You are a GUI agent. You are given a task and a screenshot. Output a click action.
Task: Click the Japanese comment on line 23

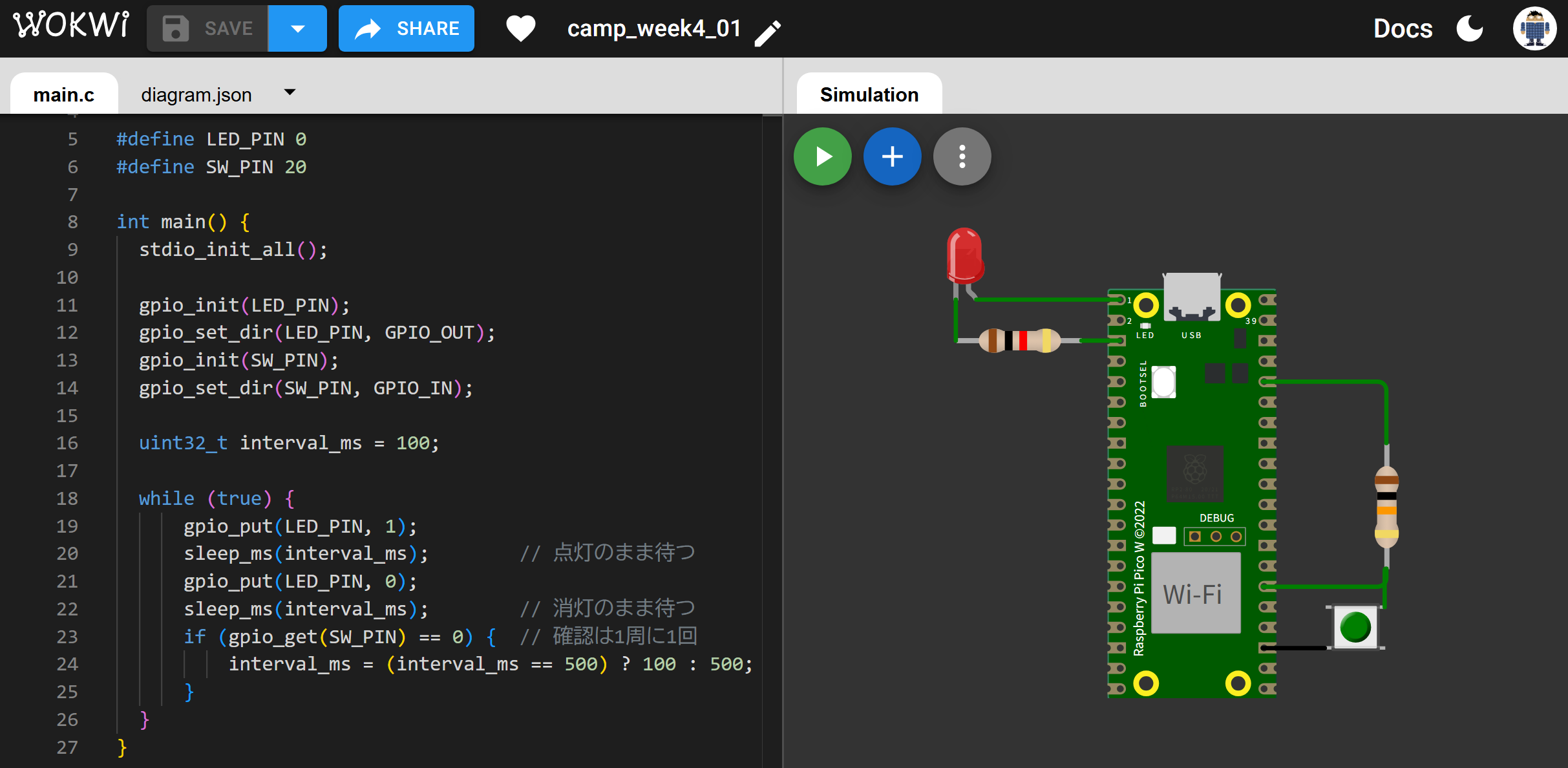click(609, 637)
